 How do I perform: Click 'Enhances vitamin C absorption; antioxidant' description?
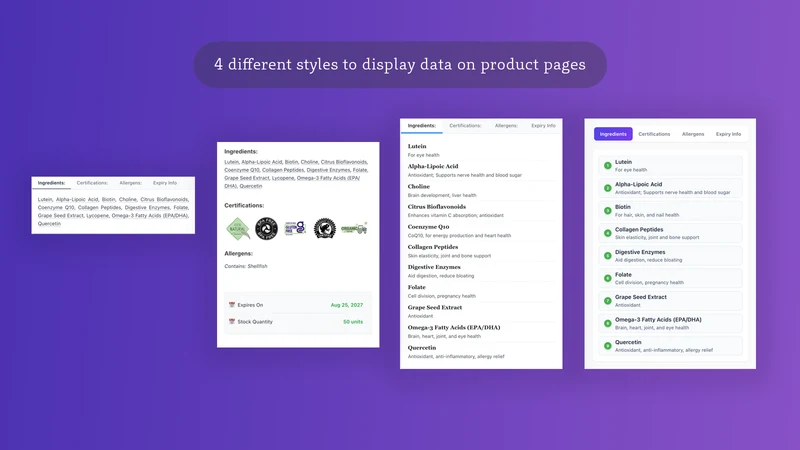(455, 215)
